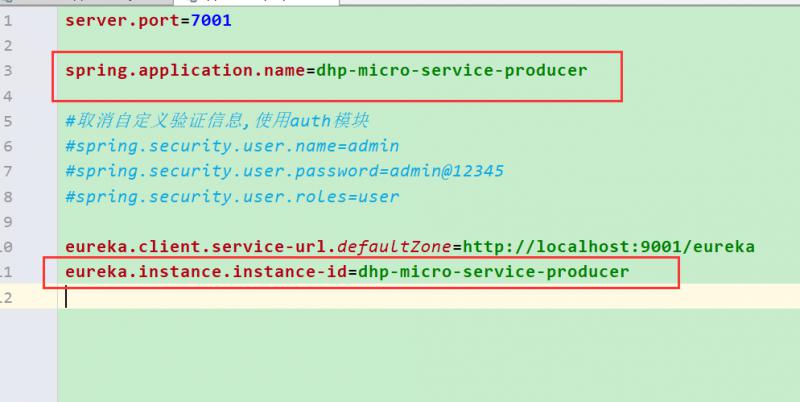Click the empty highlighted last line

(429, 297)
